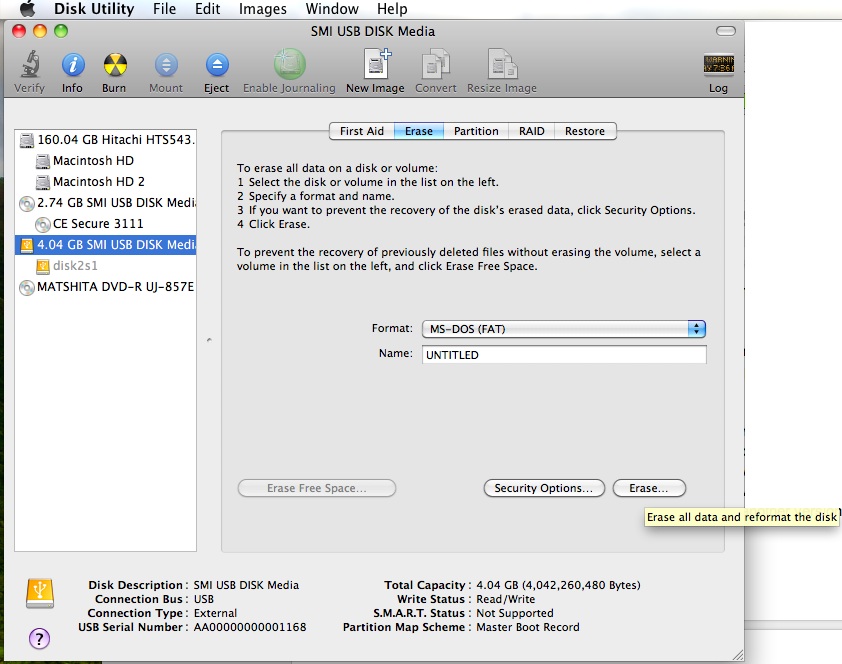Click the Name field containing UNTITLED

point(564,355)
